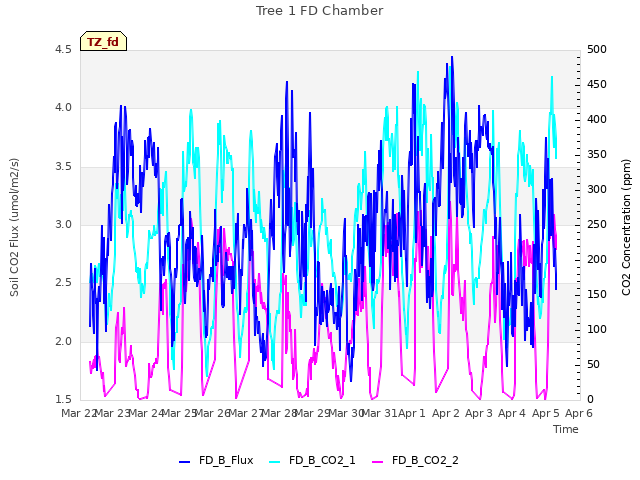Click the Apr 2 date tick label

pyautogui.click(x=446, y=413)
